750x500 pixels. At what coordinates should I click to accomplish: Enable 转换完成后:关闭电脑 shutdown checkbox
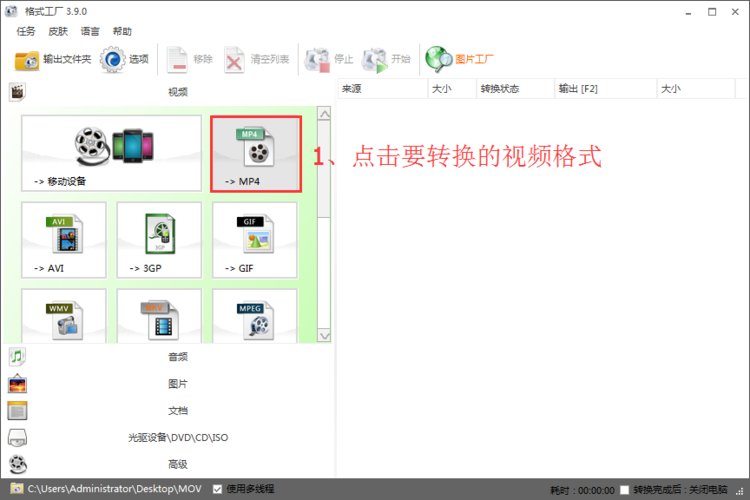(x=624, y=489)
